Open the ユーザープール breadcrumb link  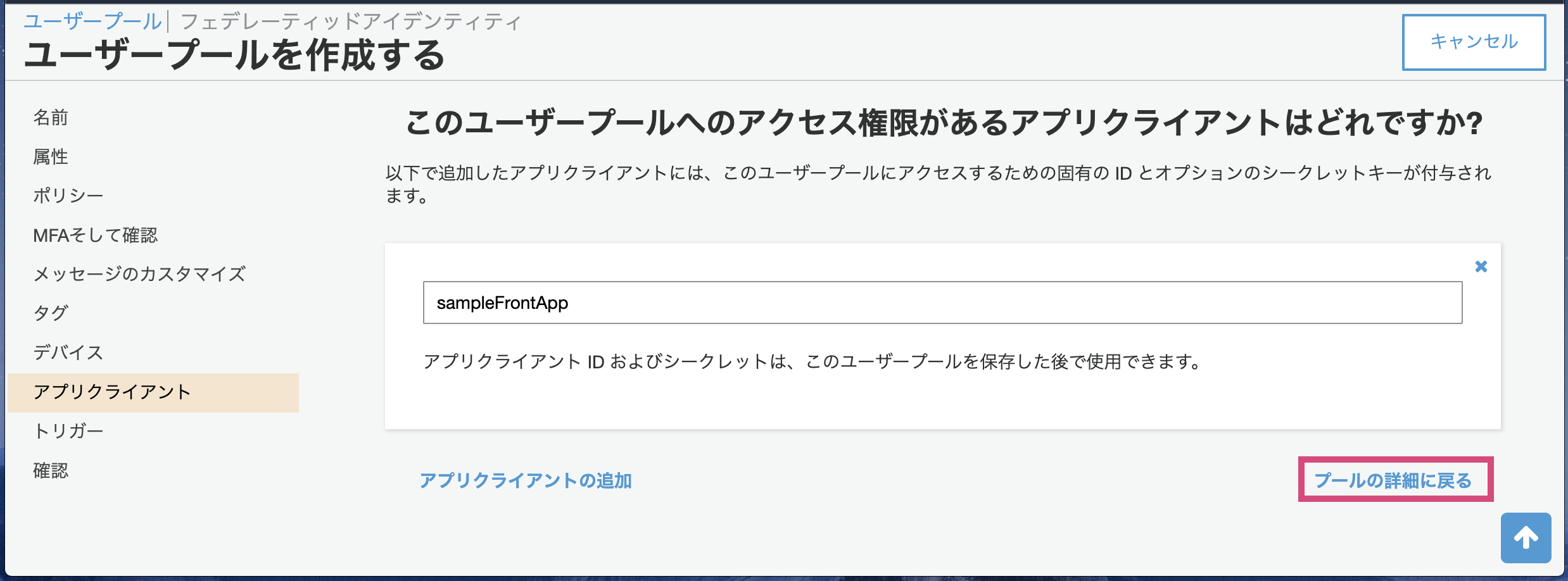(92, 22)
